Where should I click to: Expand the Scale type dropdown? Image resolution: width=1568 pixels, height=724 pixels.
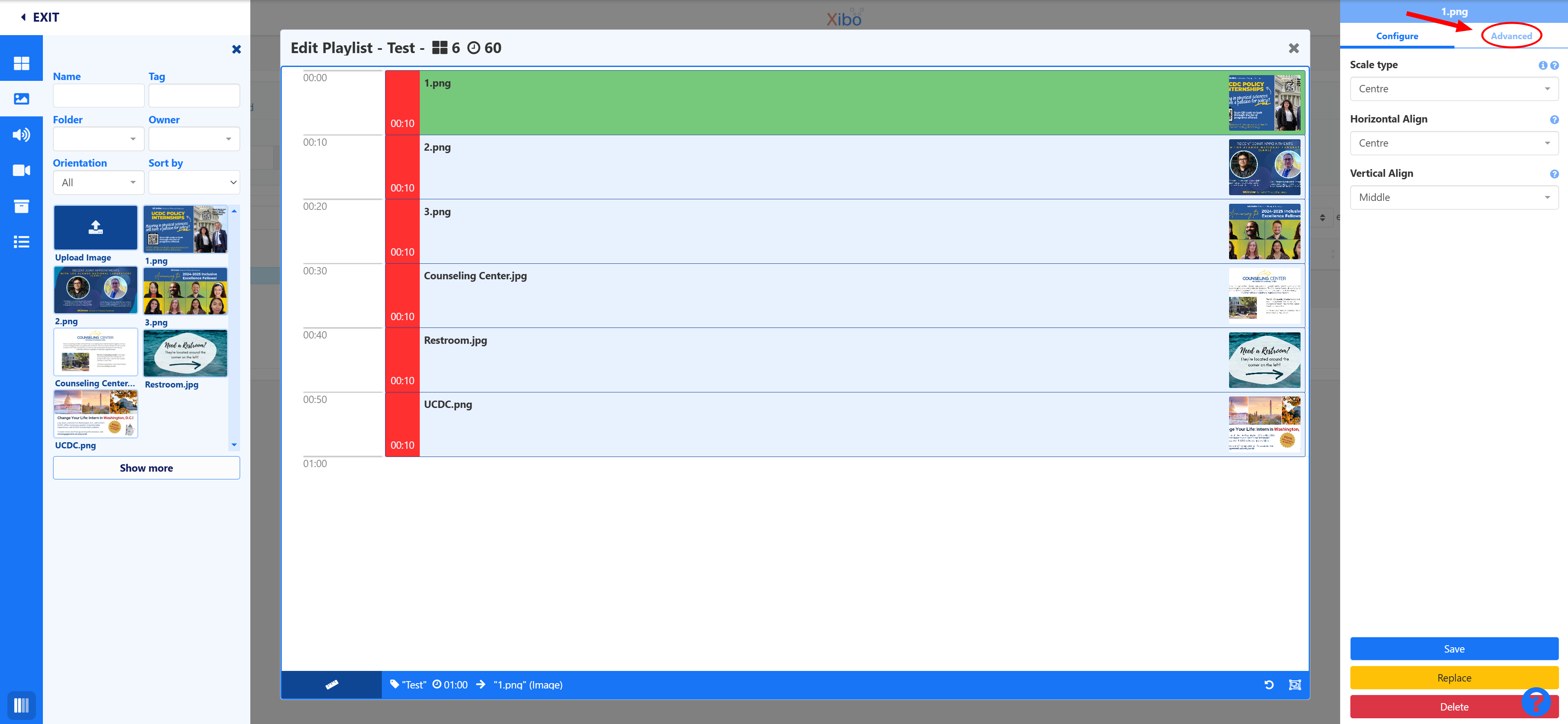tap(1454, 89)
